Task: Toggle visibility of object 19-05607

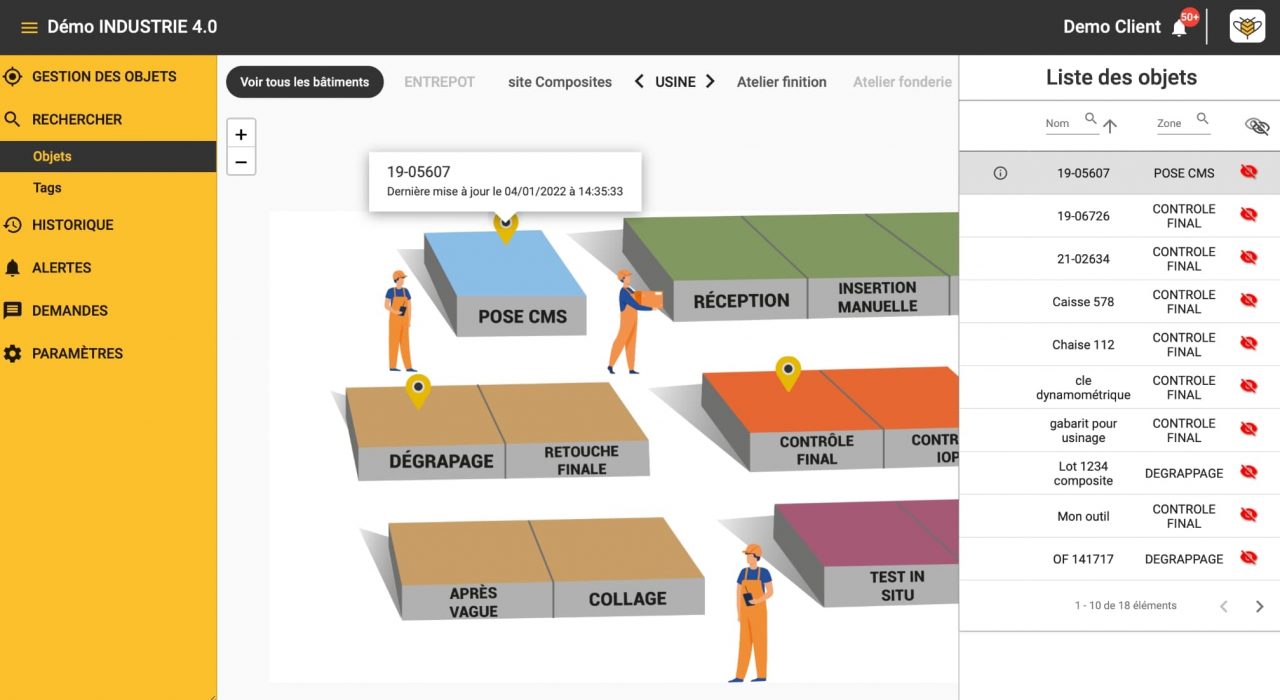Action: (x=1248, y=172)
